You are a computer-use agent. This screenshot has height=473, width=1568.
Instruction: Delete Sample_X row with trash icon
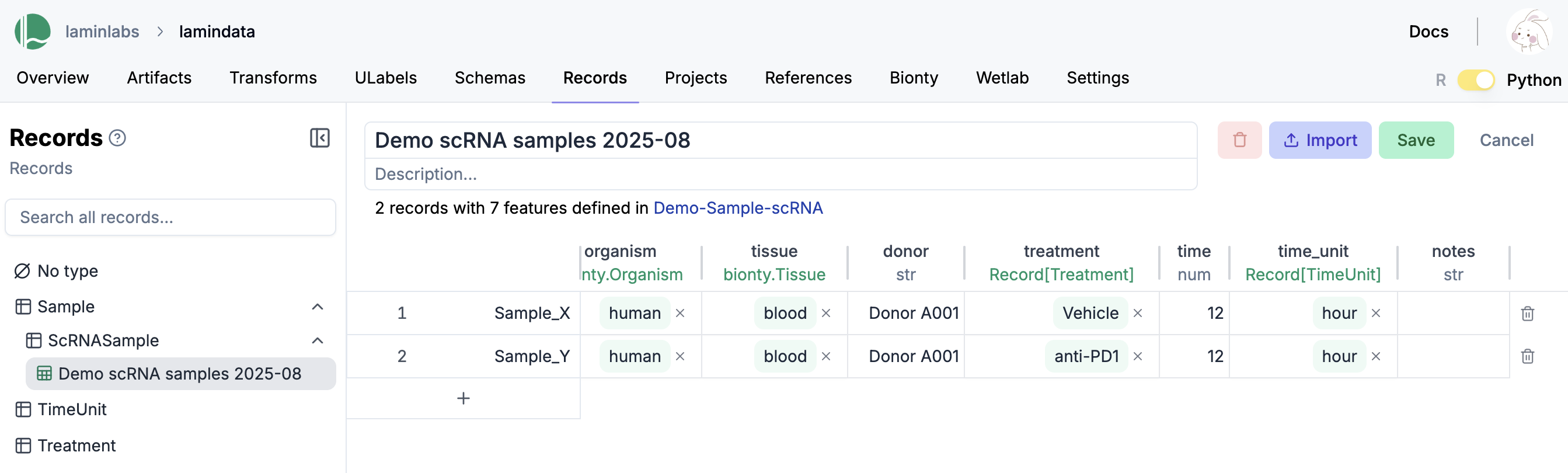(x=1527, y=314)
